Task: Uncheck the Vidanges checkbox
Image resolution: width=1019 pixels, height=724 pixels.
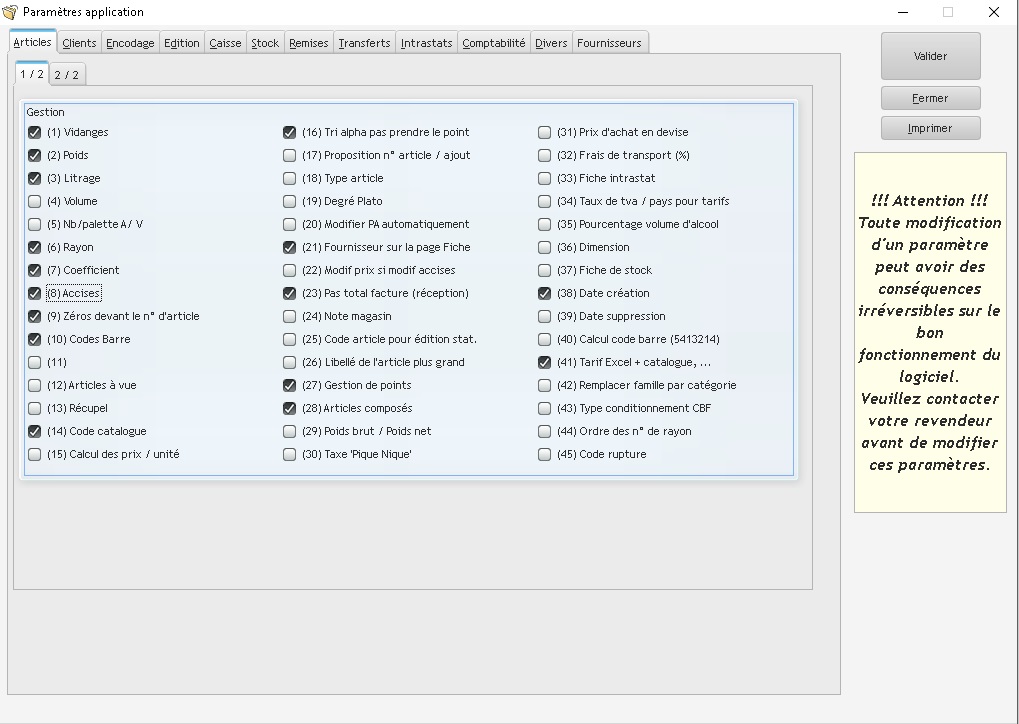Action: point(35,132)
